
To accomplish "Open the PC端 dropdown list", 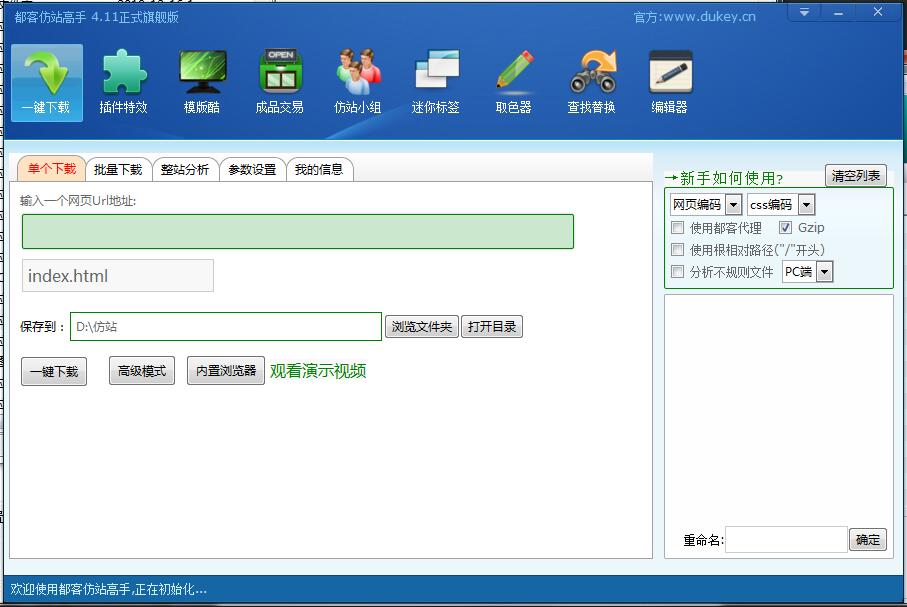I will 824,272.
